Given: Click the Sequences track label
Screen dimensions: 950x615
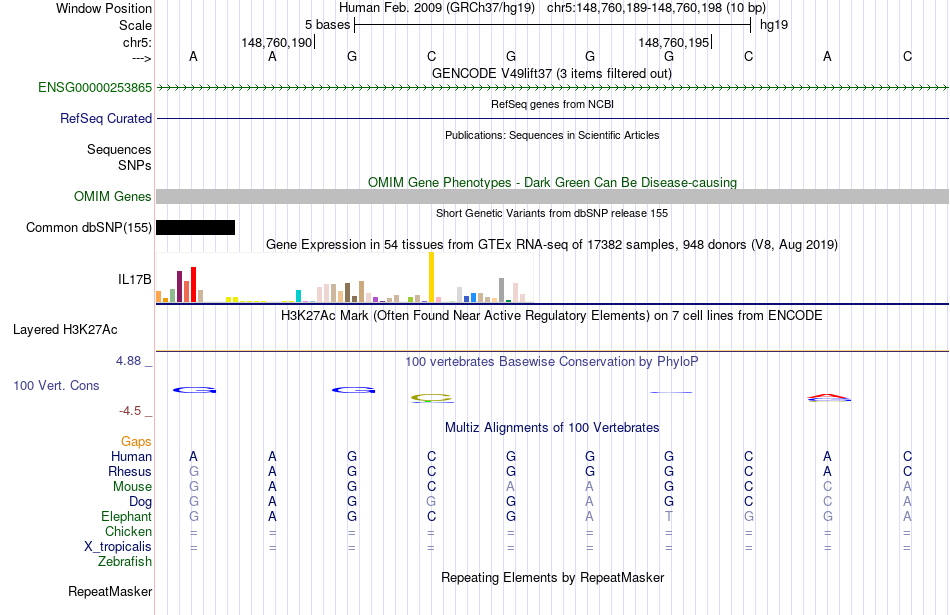Looking at the screenshot, I should 119,150.
